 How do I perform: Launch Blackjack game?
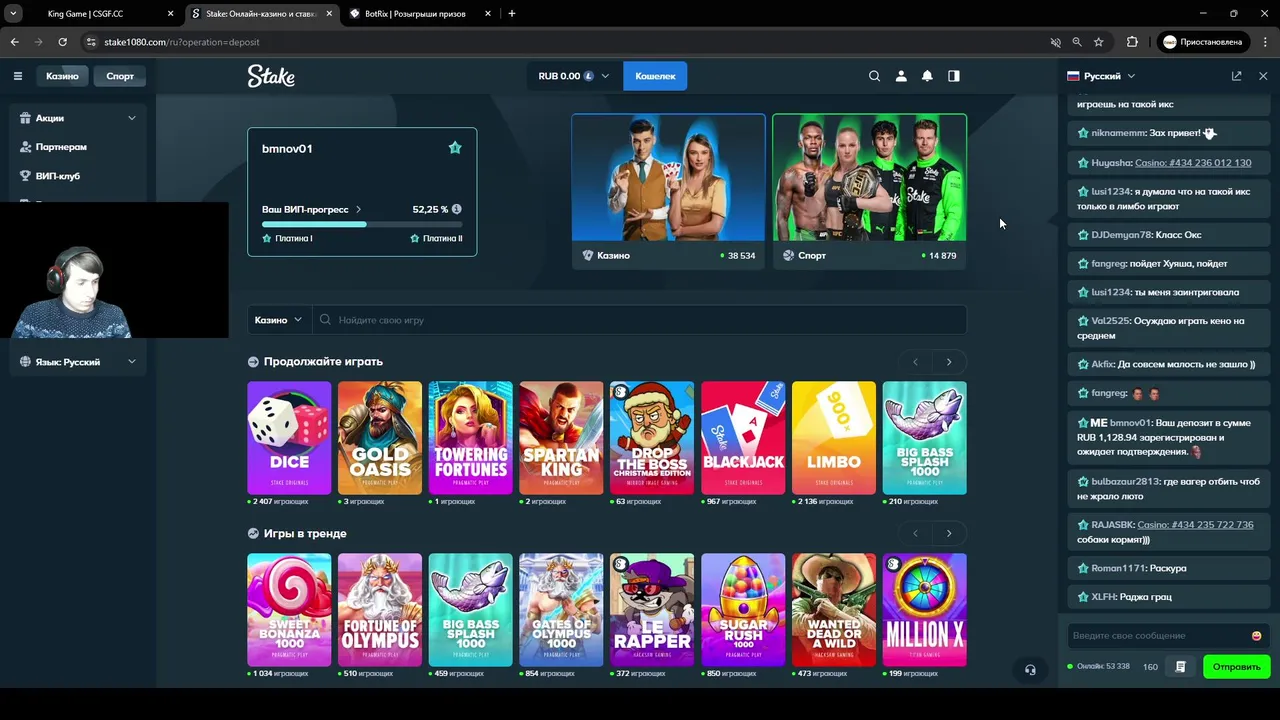click(743, 438)
